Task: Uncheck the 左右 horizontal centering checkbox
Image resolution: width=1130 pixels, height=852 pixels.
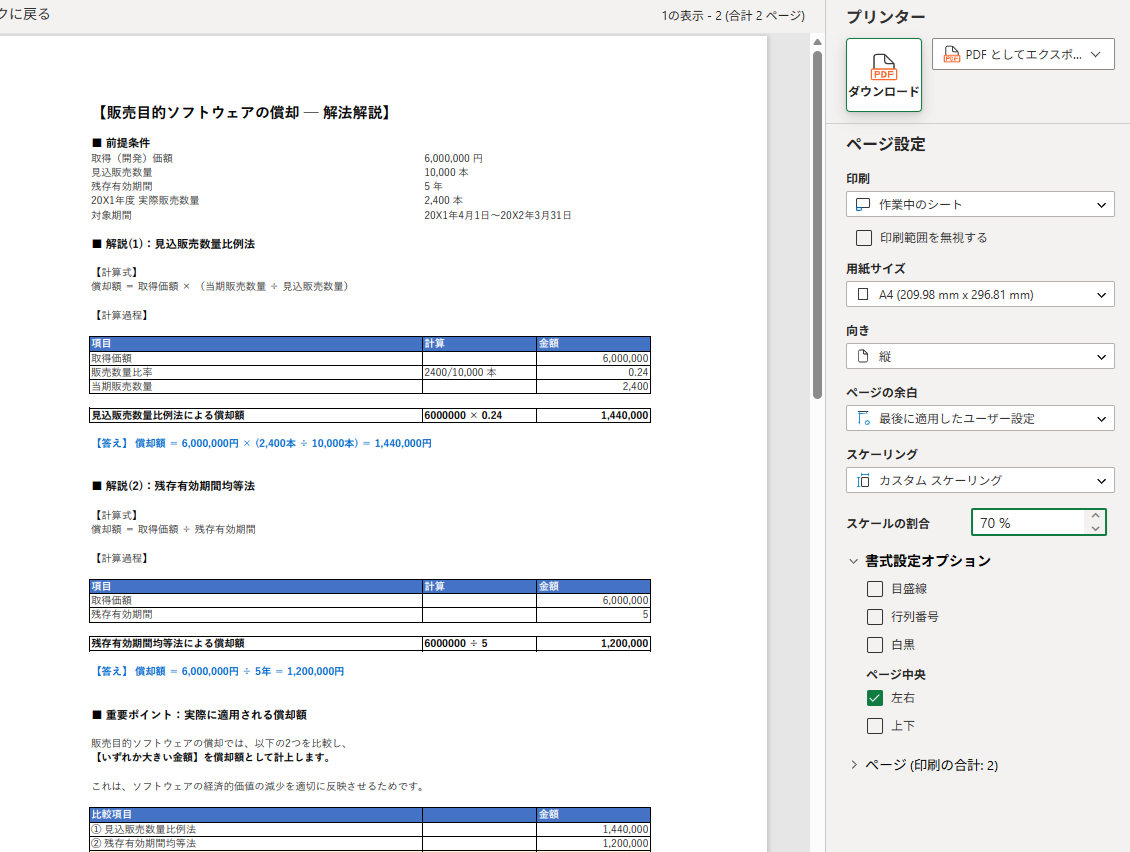Action: tap(875, 698)
